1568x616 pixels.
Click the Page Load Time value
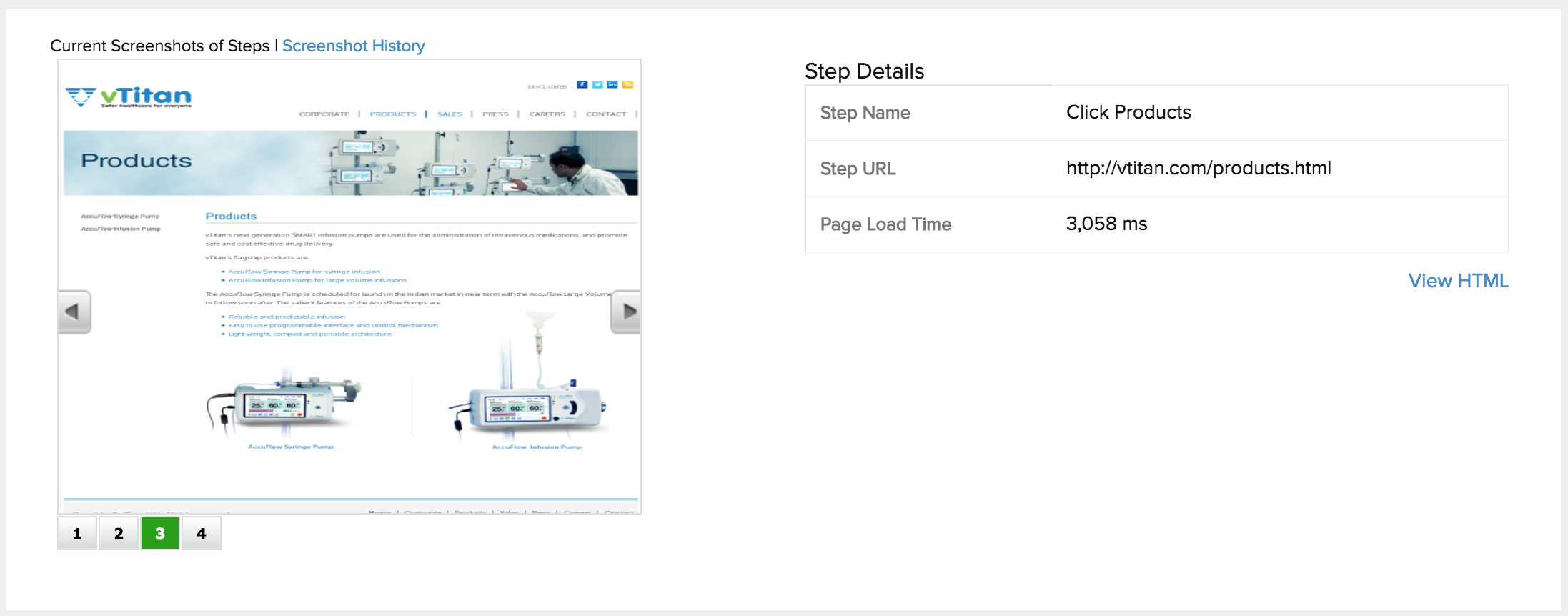click(1106, 224)
